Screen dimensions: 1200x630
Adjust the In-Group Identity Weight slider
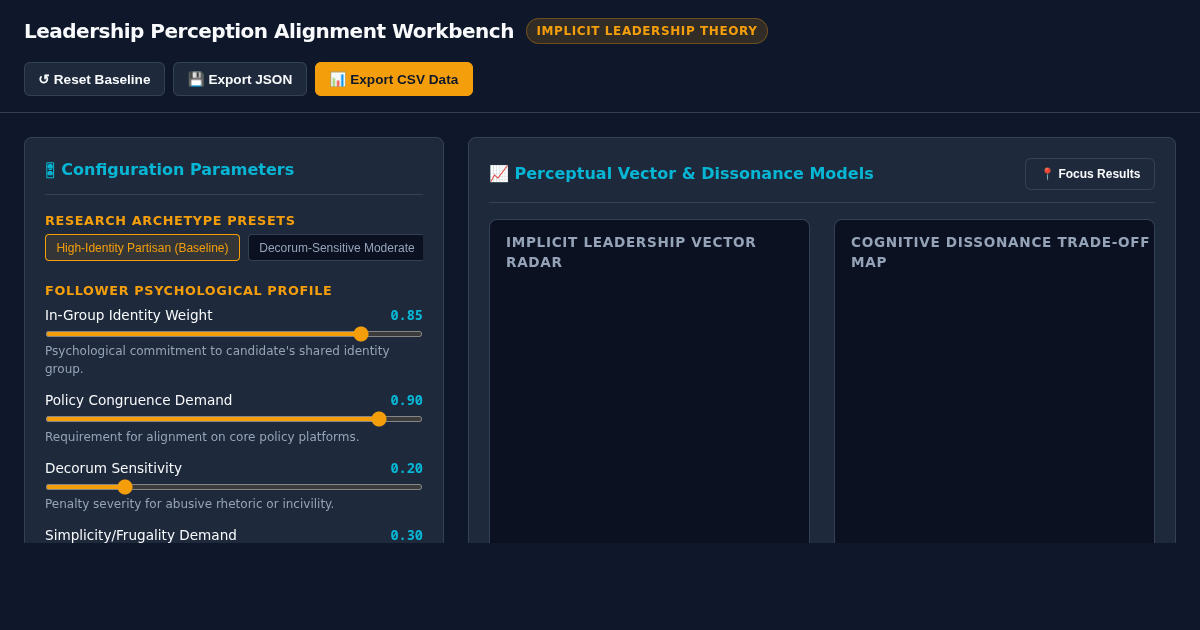click(234, 334)
